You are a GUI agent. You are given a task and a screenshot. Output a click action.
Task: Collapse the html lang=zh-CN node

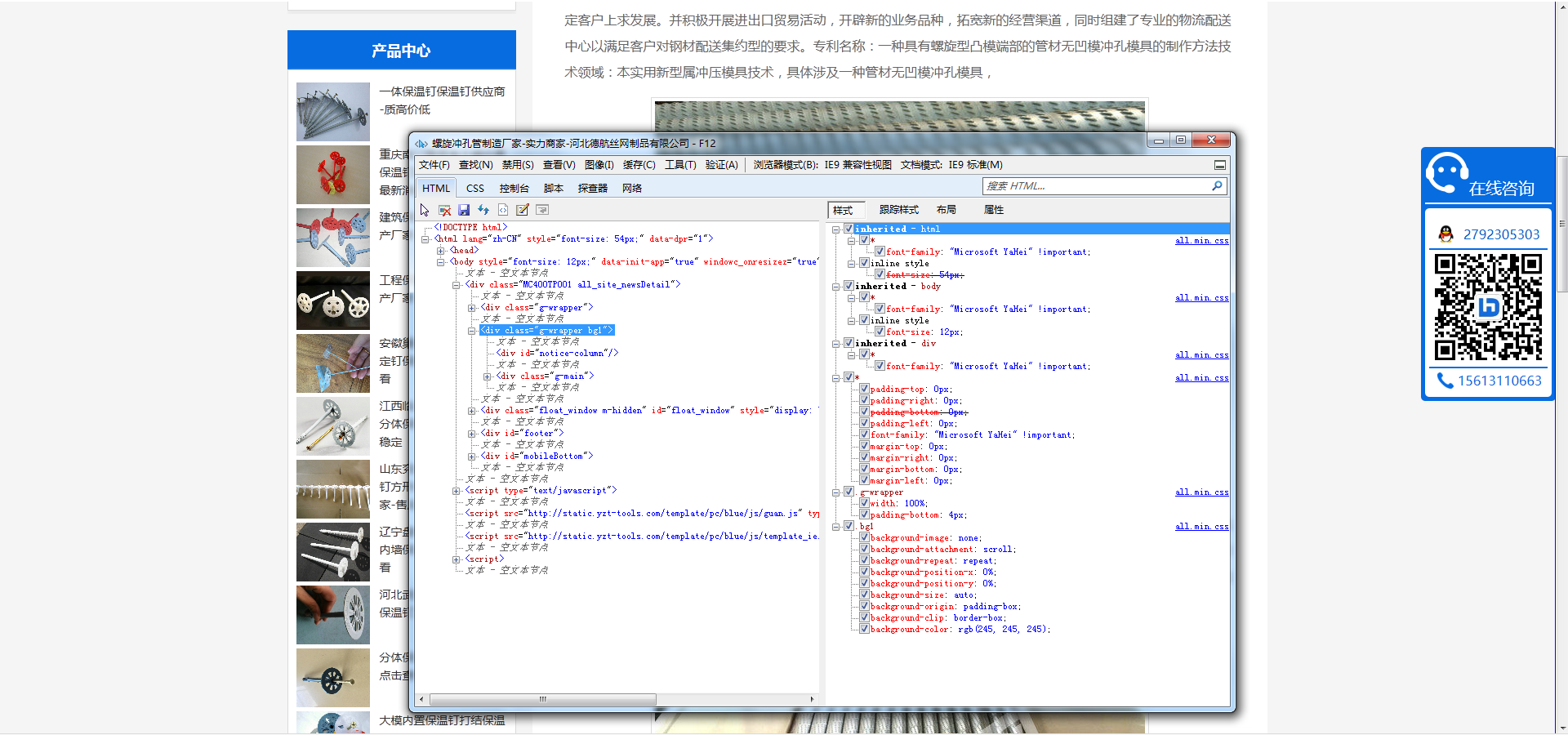(x=425, y=239)
